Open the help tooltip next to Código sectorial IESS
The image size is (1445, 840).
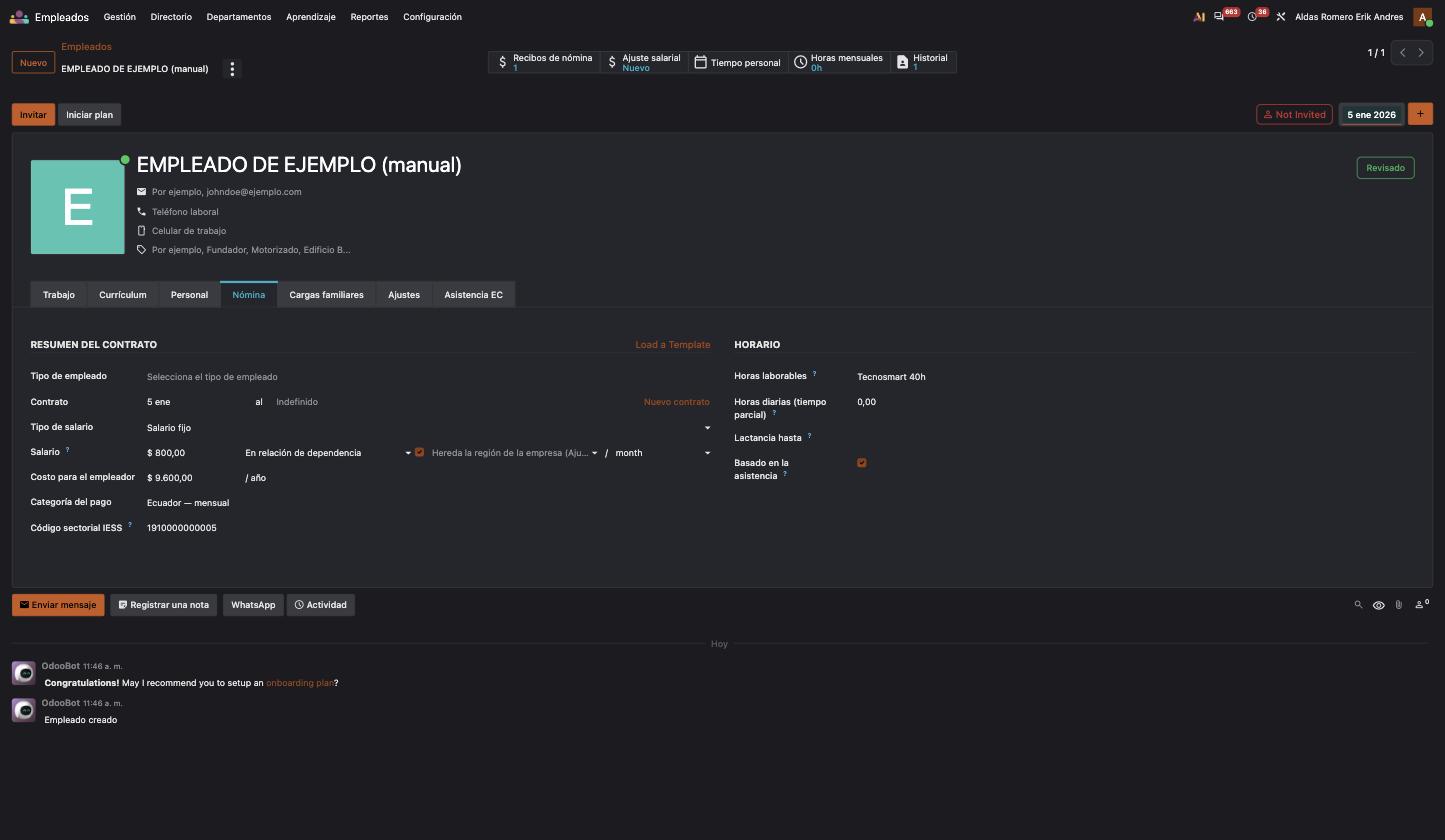tap(130, 525)
